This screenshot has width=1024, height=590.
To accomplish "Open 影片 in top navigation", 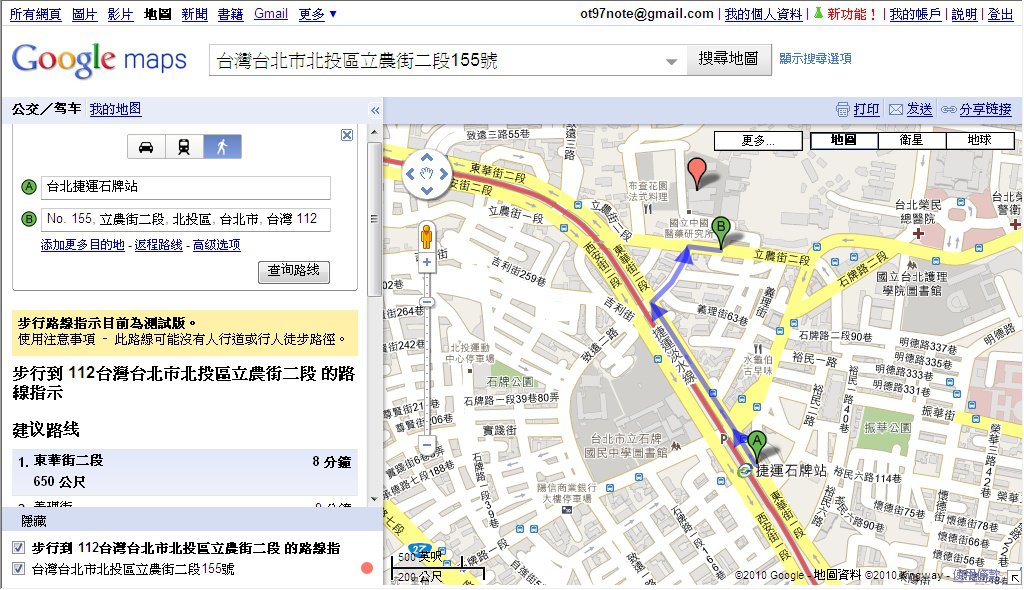I will coord(120,14).
